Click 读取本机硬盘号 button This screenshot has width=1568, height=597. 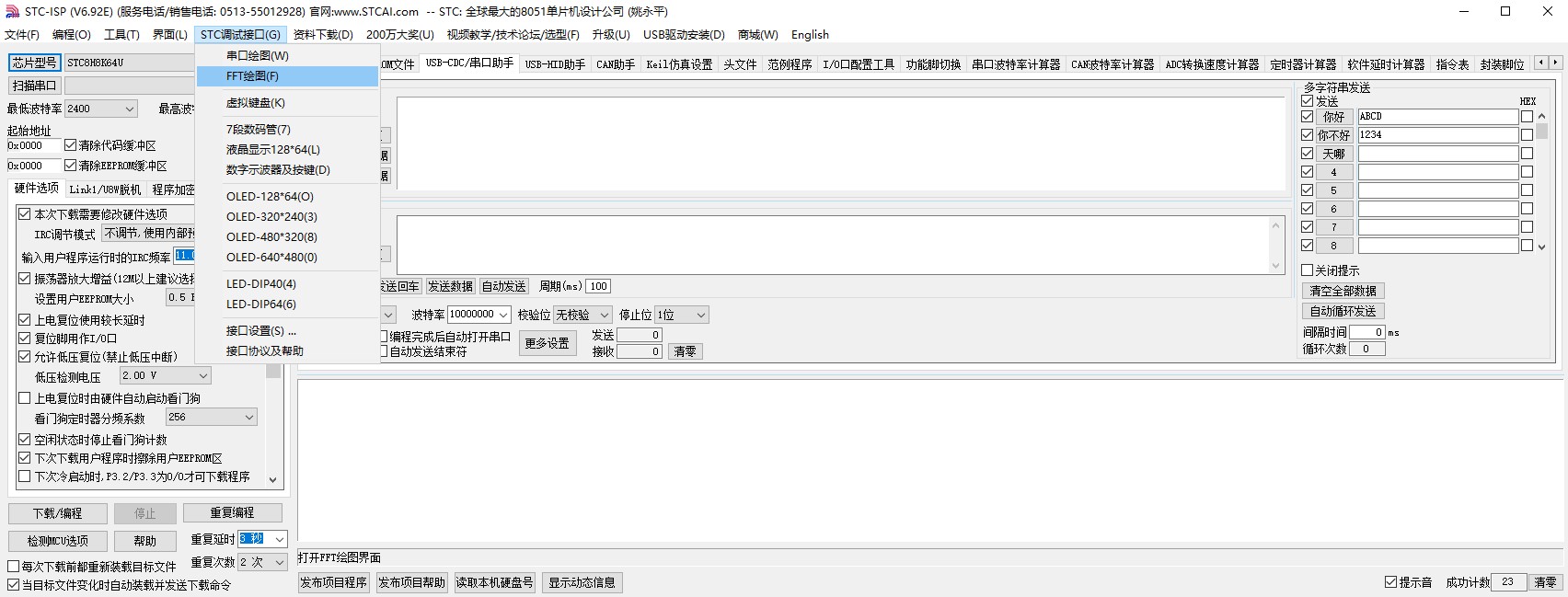[x=494, y=582]
